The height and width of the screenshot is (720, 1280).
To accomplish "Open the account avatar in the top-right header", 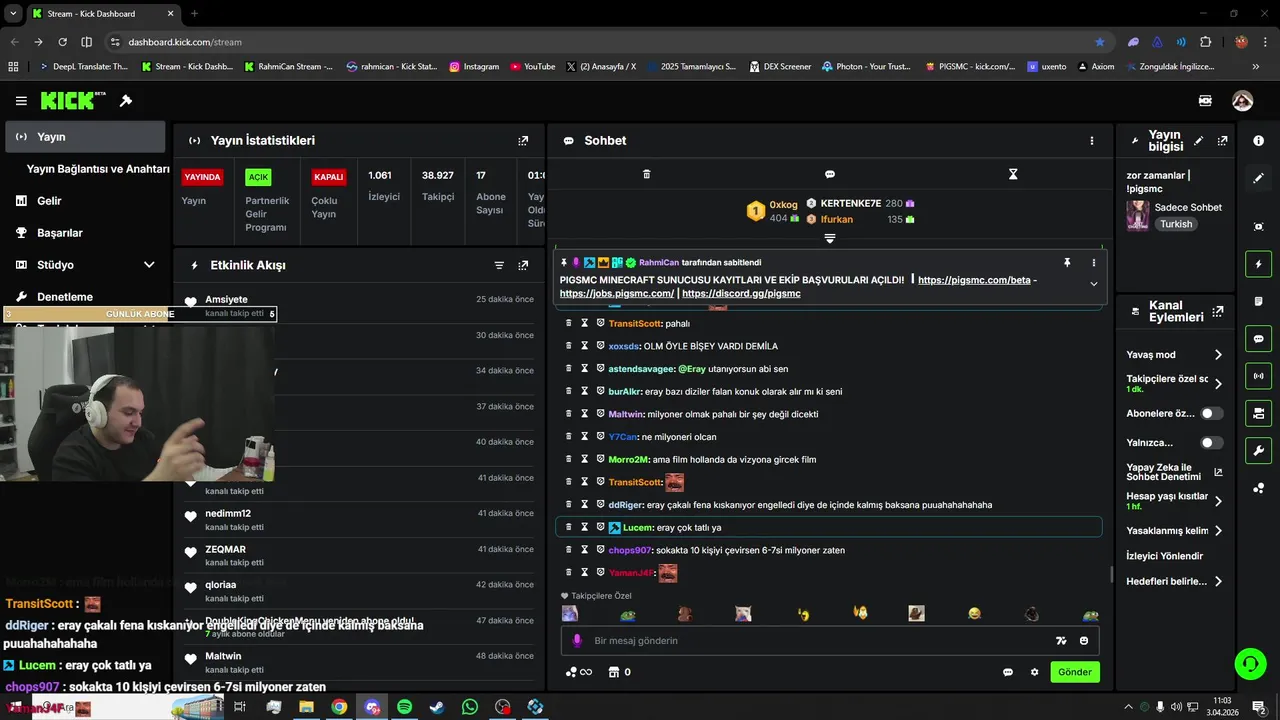I will click(x=1242, y=101).
